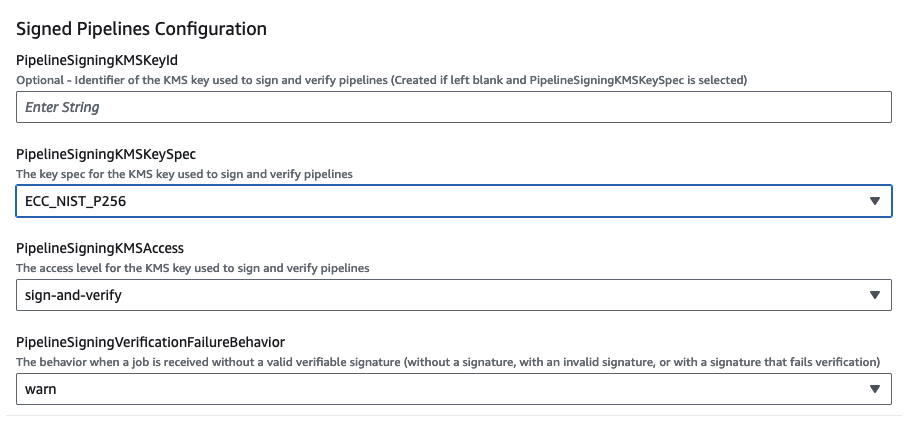
Task: Click the arrow icon beside sign-and-verify
Action: [874, 295]
